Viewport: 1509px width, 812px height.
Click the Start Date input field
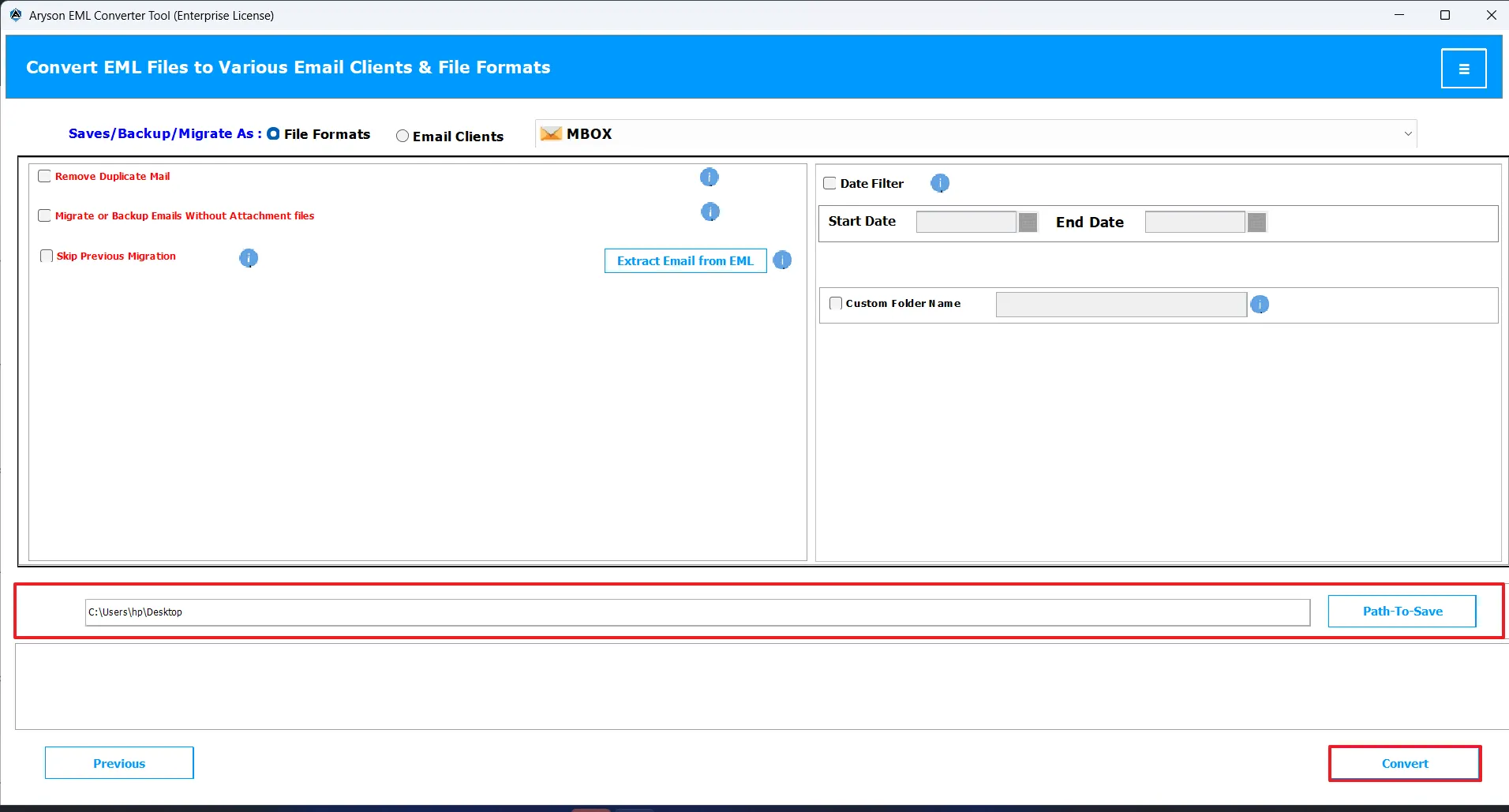click(x=966, y=223)
